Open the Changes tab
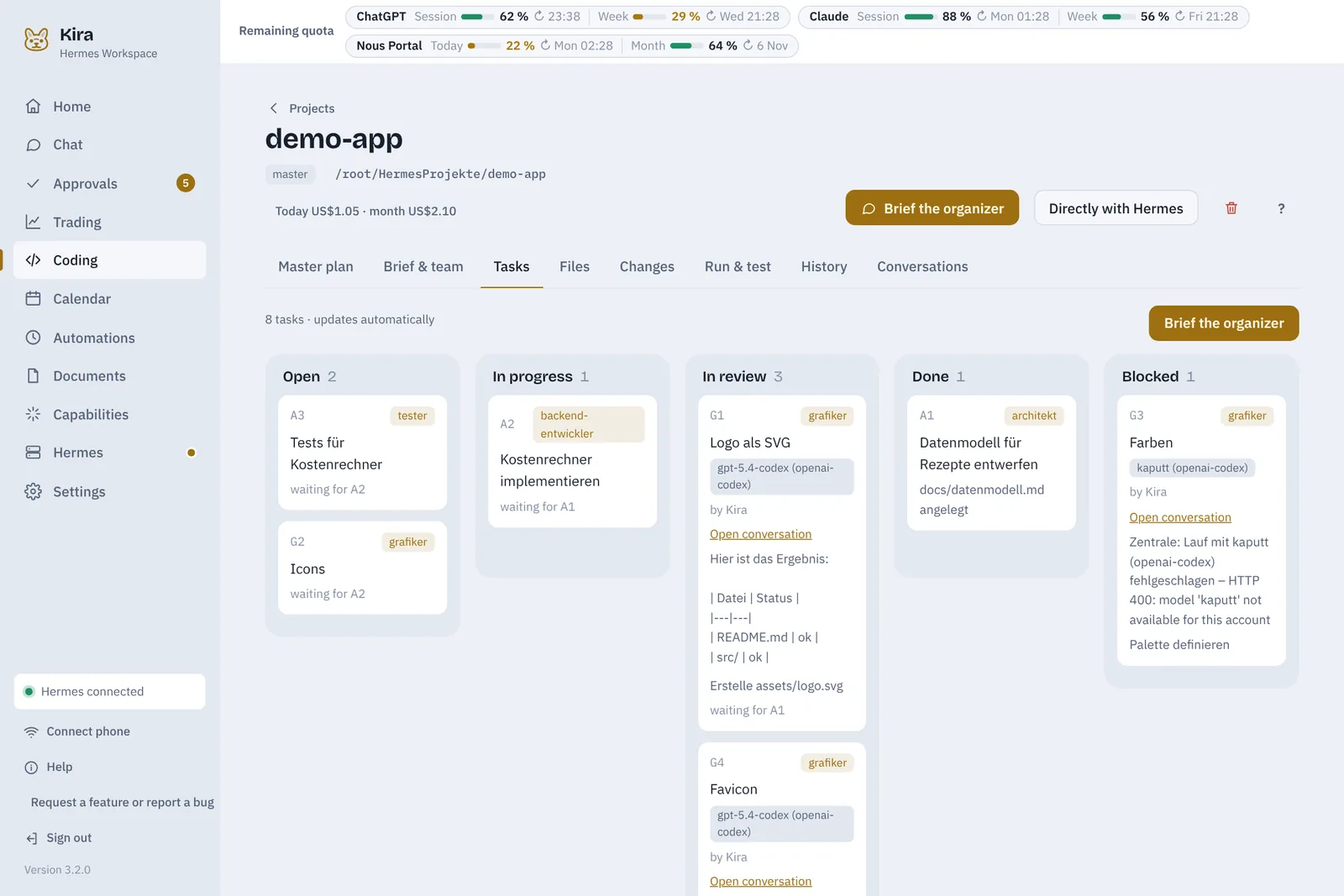 click(647, 266)
